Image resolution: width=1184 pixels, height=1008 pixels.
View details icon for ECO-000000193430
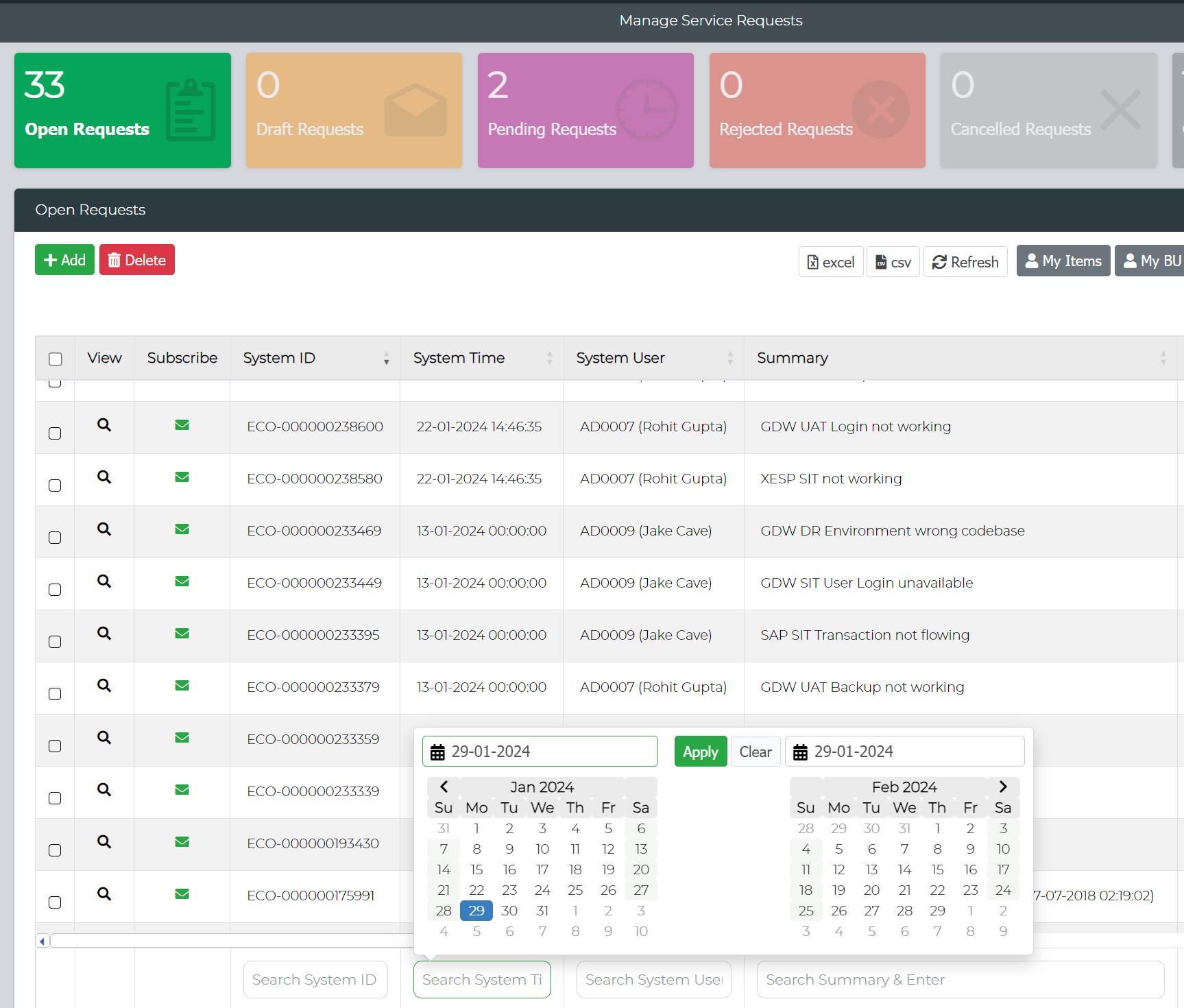pyautogui.click(x=104, y=842)
